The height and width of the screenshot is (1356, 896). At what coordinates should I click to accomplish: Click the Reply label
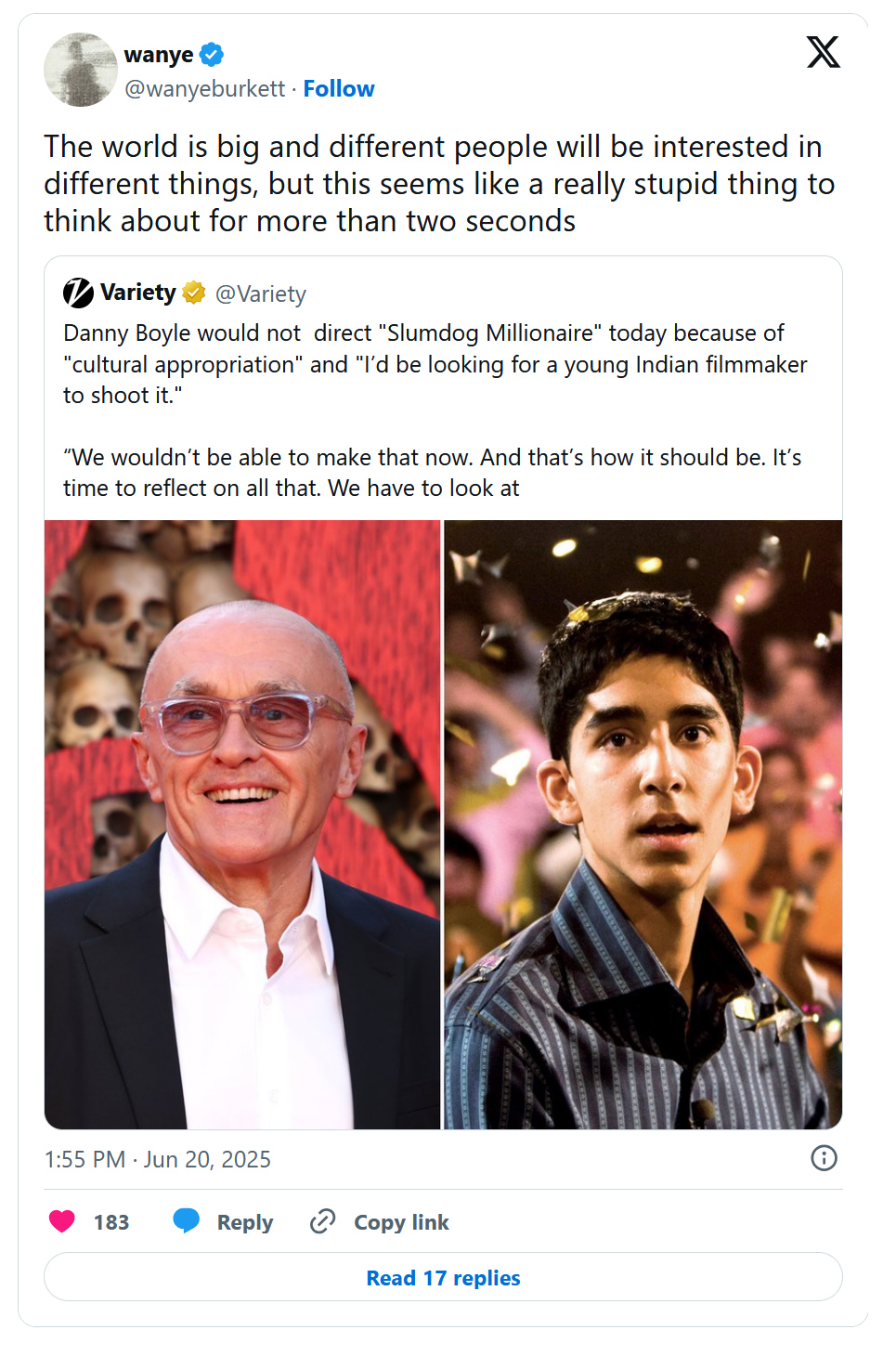245,1222
